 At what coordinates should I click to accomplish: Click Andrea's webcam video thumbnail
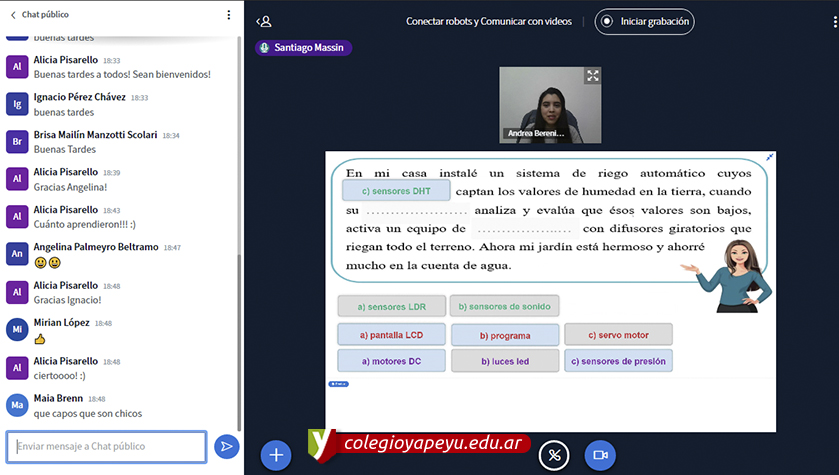549,104
